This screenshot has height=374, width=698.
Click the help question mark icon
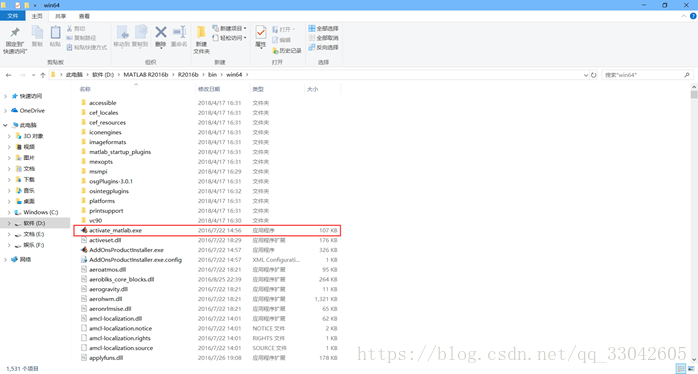coord(693,16)
